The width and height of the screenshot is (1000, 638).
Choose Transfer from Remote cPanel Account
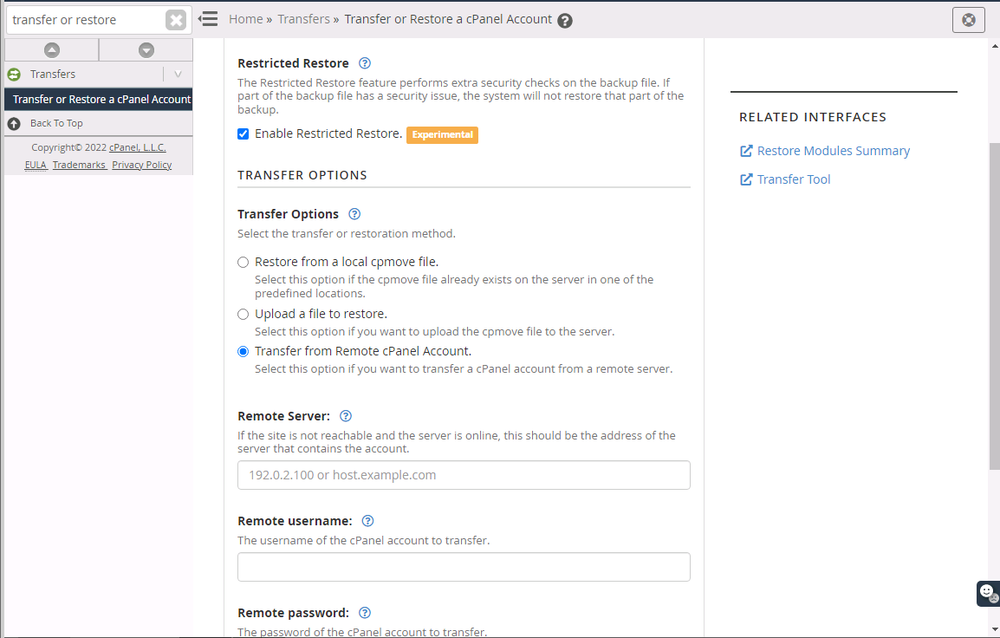coord(243,351)
